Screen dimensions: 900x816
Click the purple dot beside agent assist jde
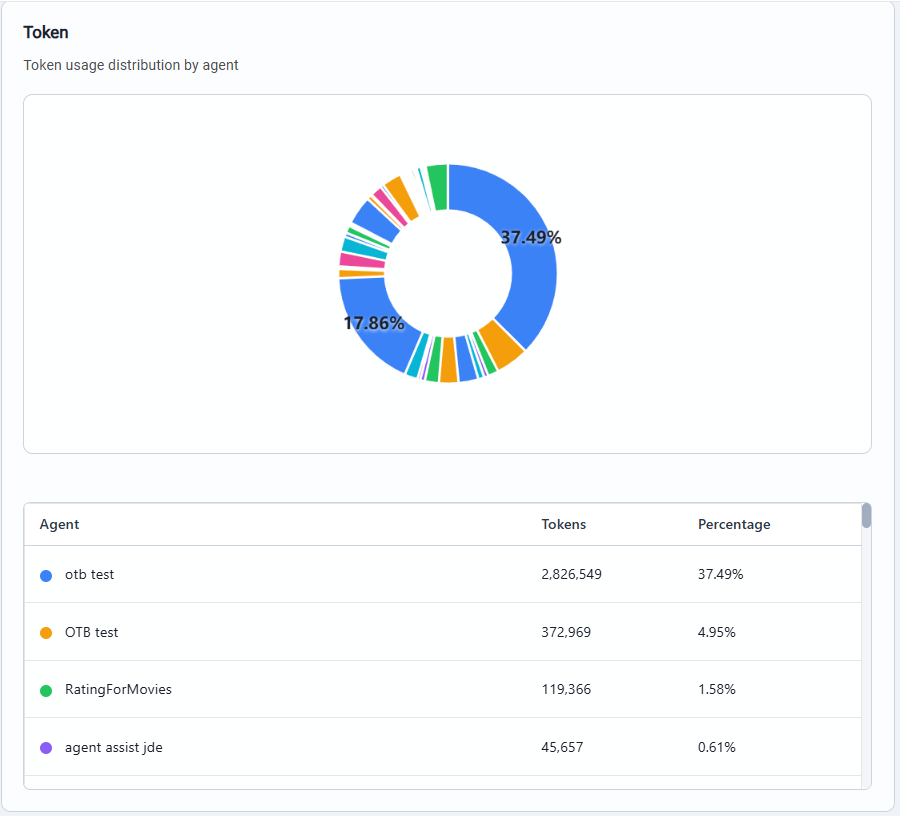pos(46,748)
